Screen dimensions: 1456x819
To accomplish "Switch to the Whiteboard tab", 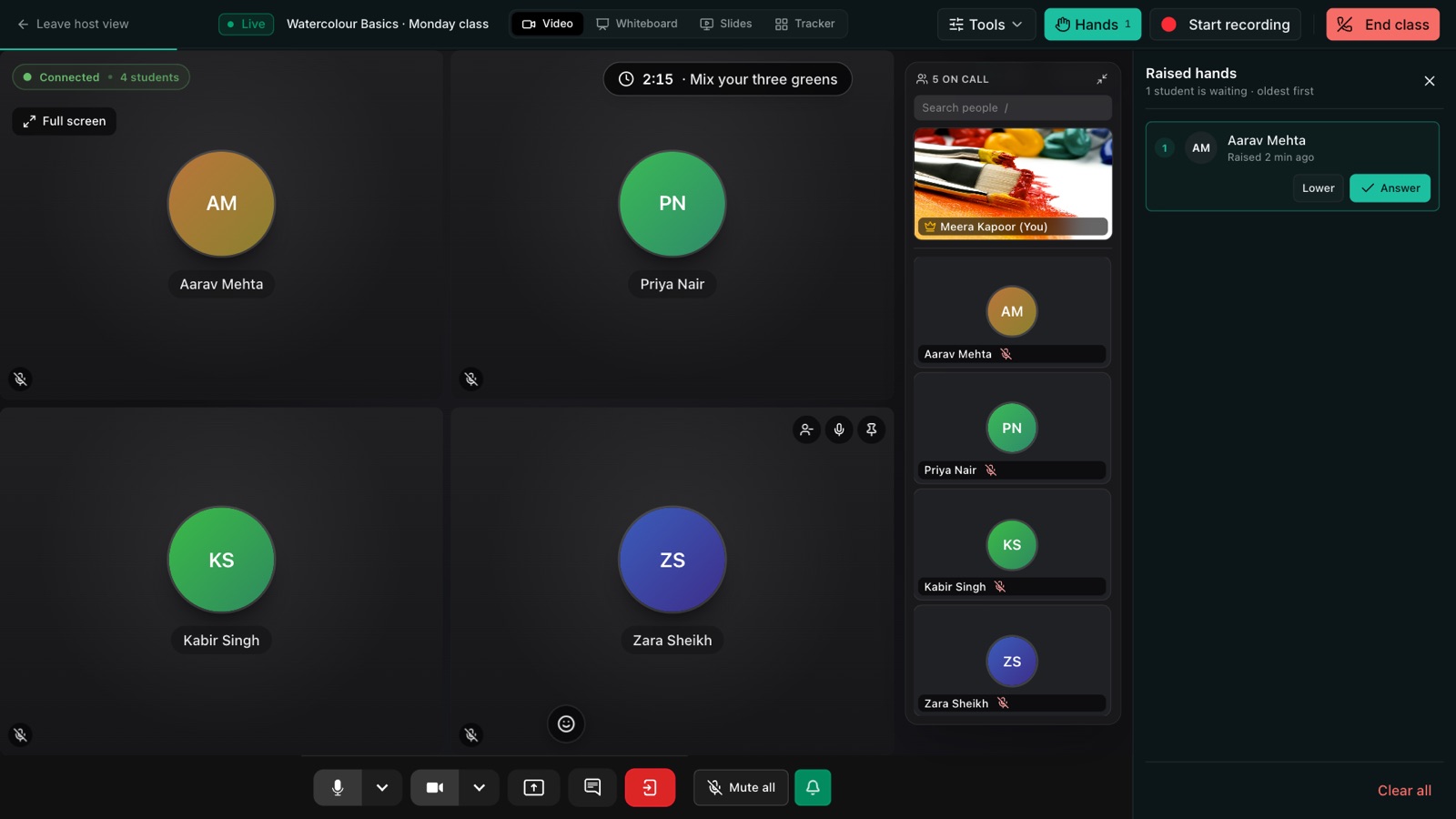I will [x=637, y=24].
